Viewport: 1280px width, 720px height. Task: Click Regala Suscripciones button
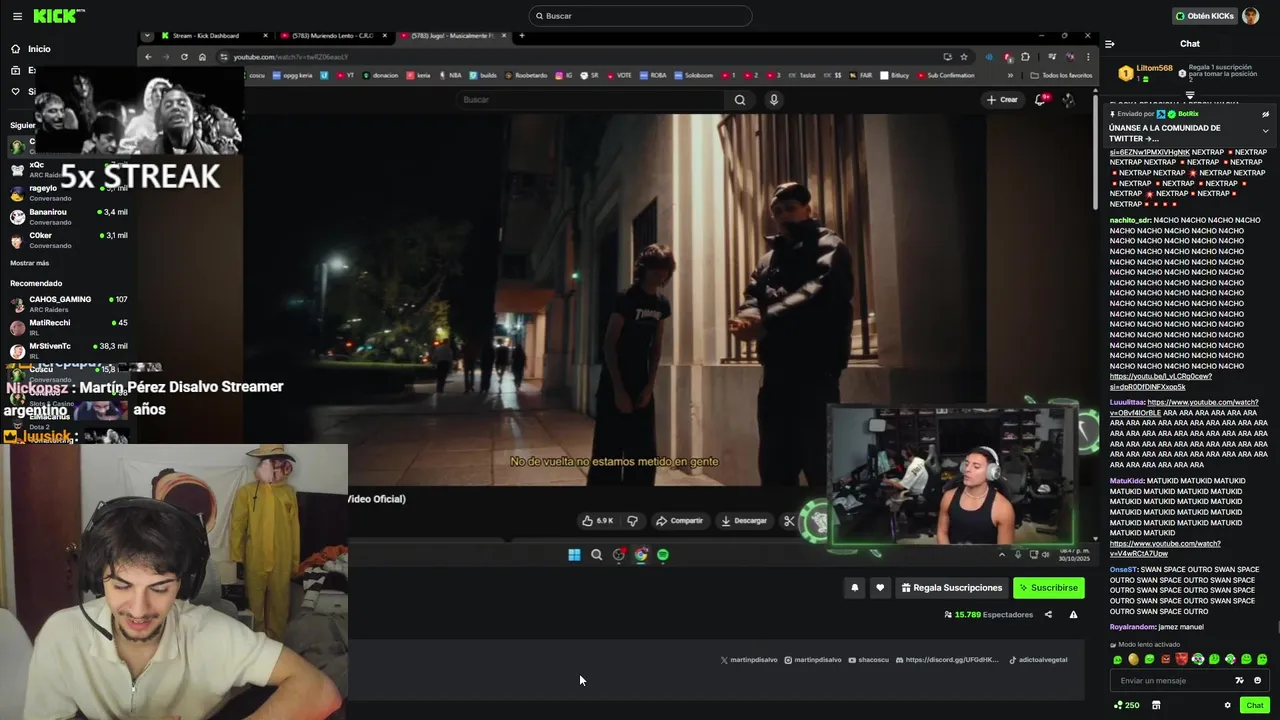pyautogui.click(x=952, y=588)
